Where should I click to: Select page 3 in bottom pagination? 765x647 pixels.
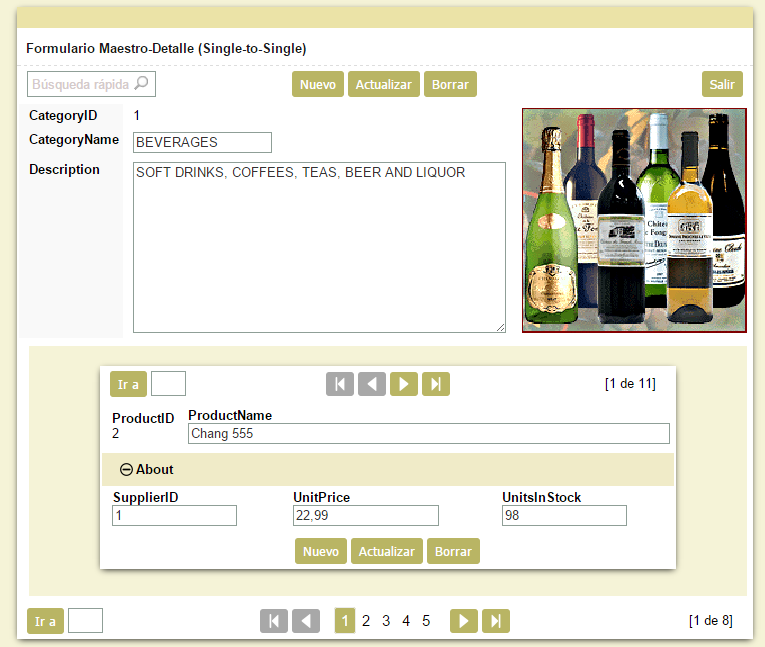tap(386, 621)
